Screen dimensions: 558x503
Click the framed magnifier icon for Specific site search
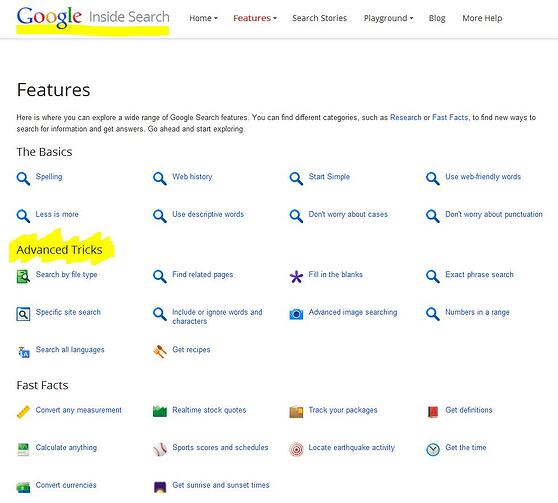coord(23,314)
